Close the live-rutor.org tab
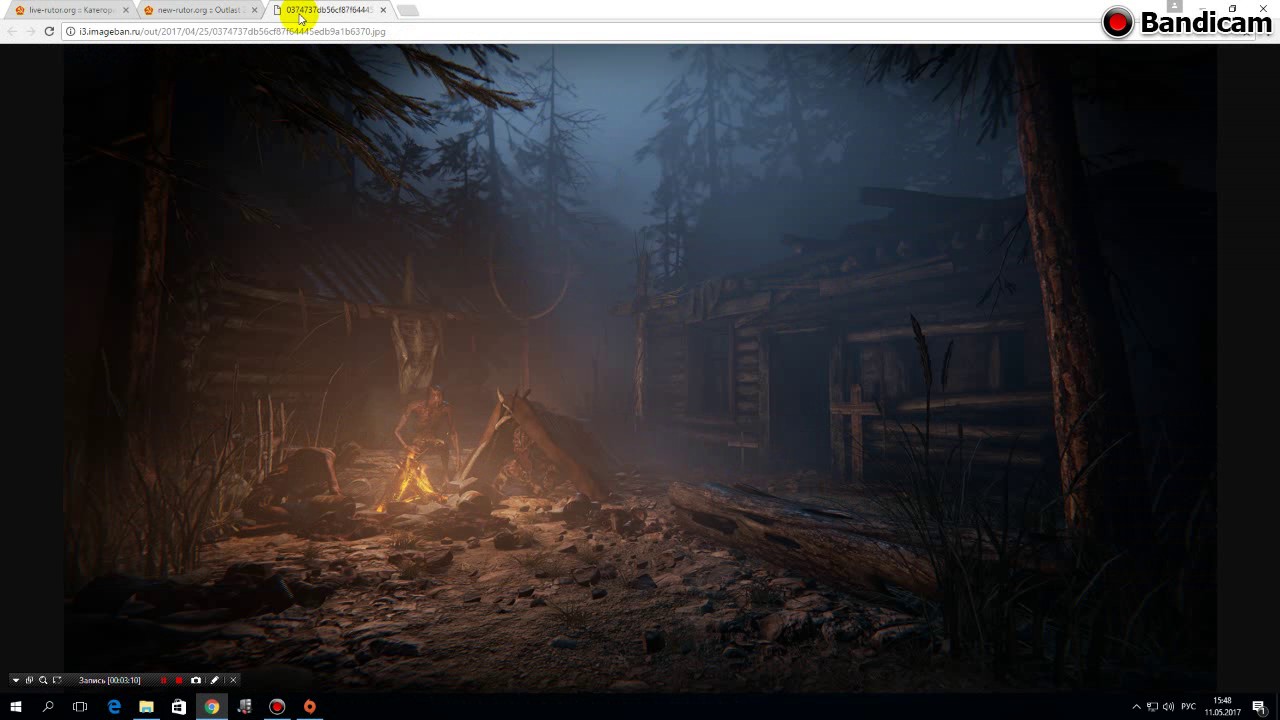Screen dimensions: 1280x720 (126, 10)
